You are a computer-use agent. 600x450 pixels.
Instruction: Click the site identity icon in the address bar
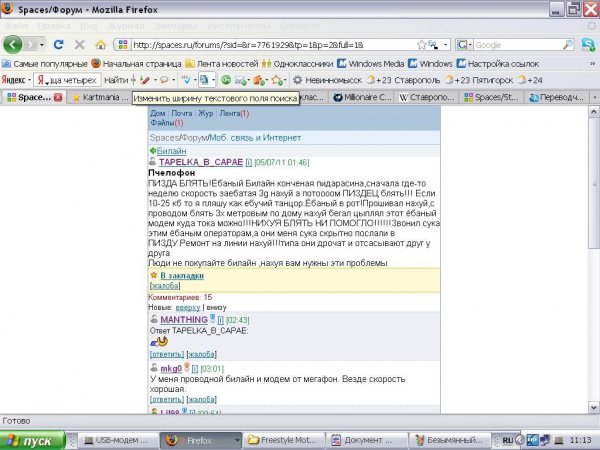pyautogui.click(x=123, y=45)
